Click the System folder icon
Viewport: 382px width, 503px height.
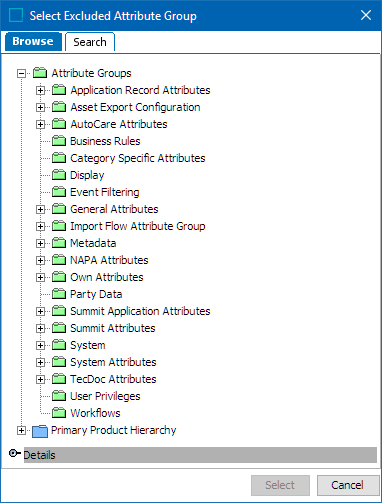tap(59, 345)
